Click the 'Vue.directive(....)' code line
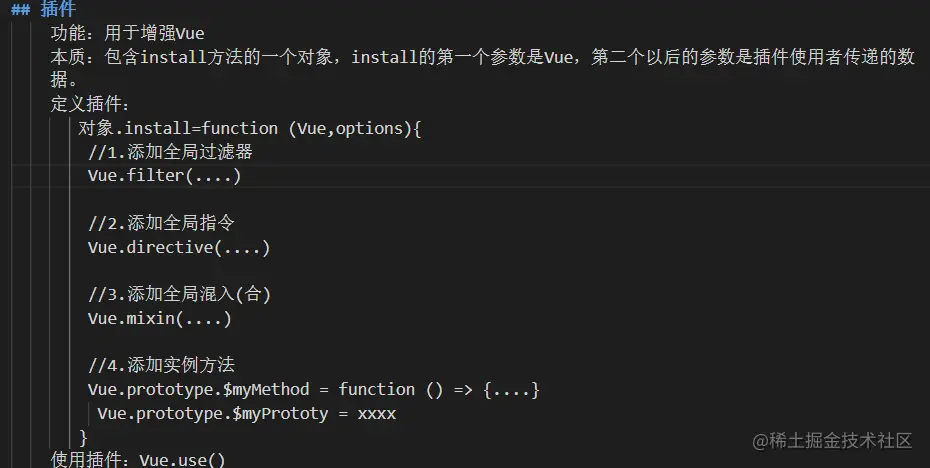The width and height of the screenshot is (930, 468). point(178,247)
